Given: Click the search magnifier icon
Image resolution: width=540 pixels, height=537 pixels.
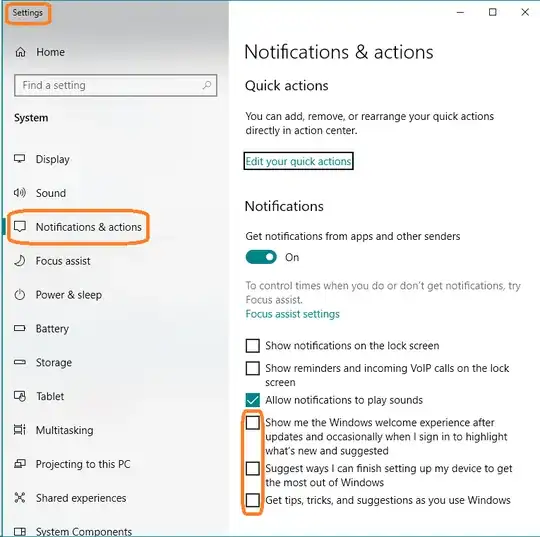Looking at the screenshot, I should pyautogui.click(x=207, y=85).
